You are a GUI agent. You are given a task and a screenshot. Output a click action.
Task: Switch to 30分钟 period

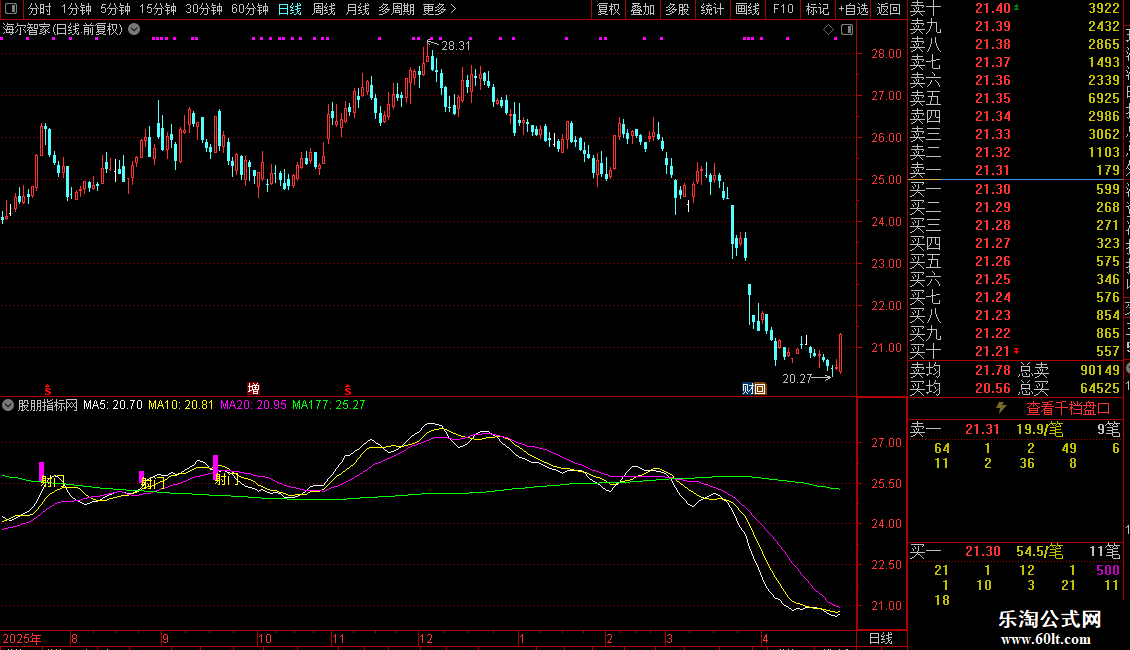pos(204,9)
